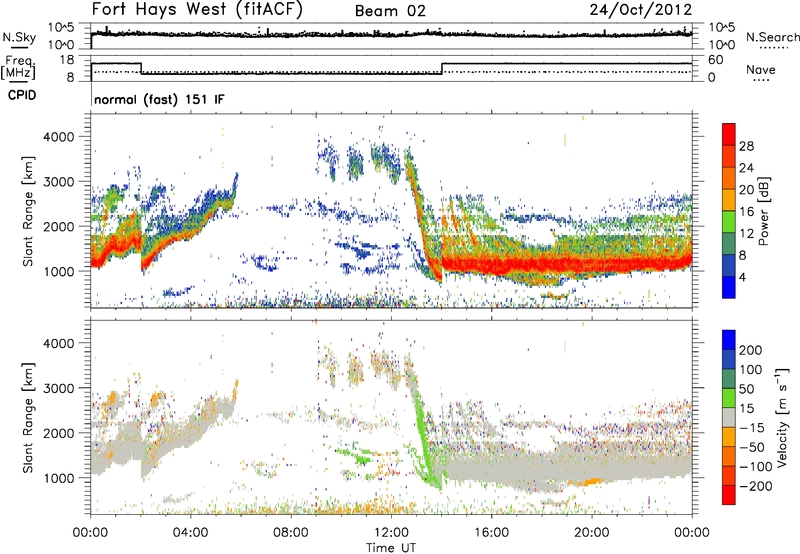Click the '200' velocity colorbar tick
Screen dimensions: 800x554
(751, 350)
